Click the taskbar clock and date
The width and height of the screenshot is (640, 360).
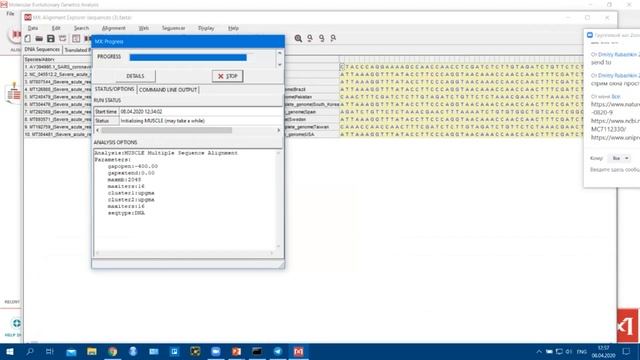coord(603,351)
